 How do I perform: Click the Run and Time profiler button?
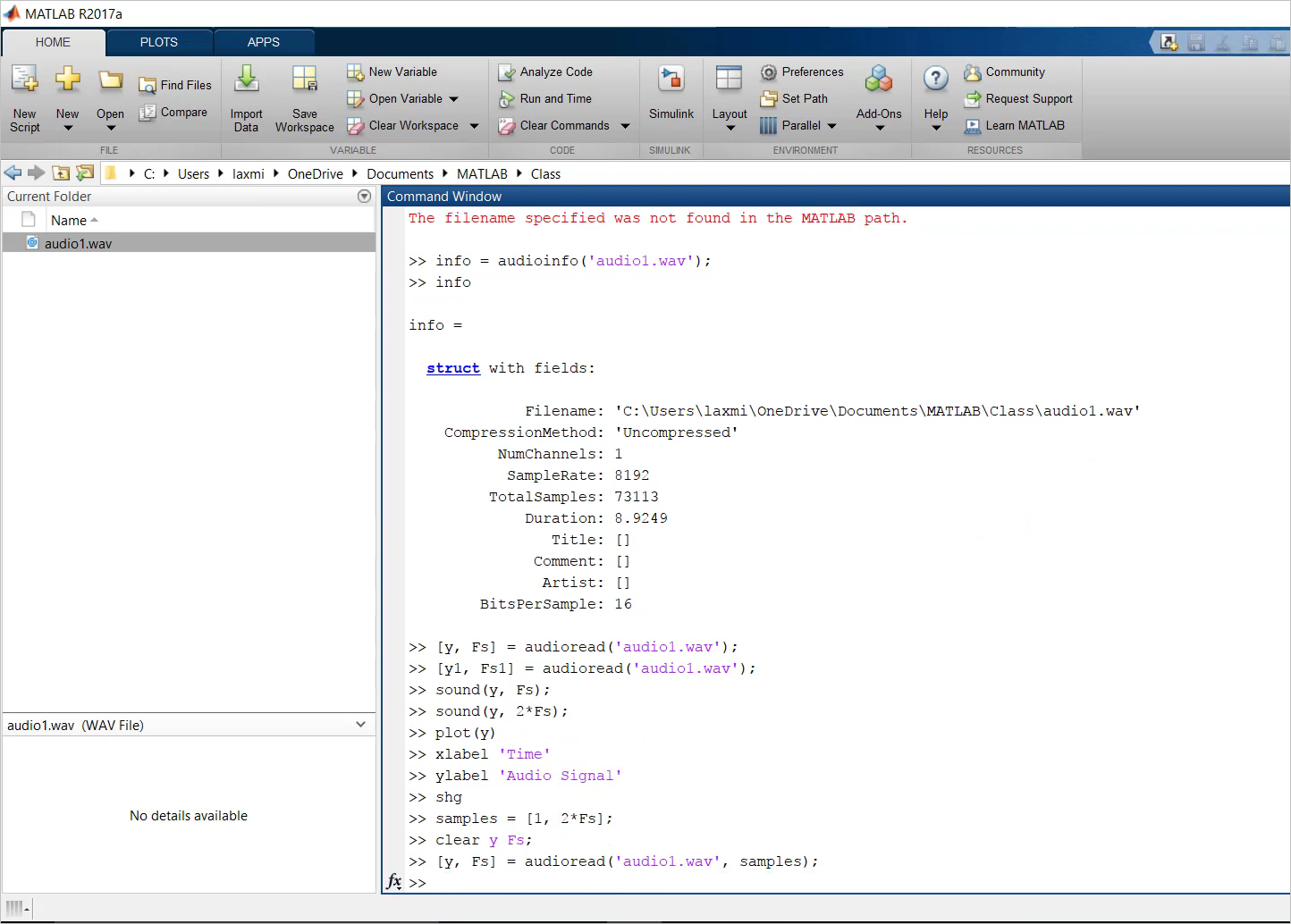click(544, 98)
